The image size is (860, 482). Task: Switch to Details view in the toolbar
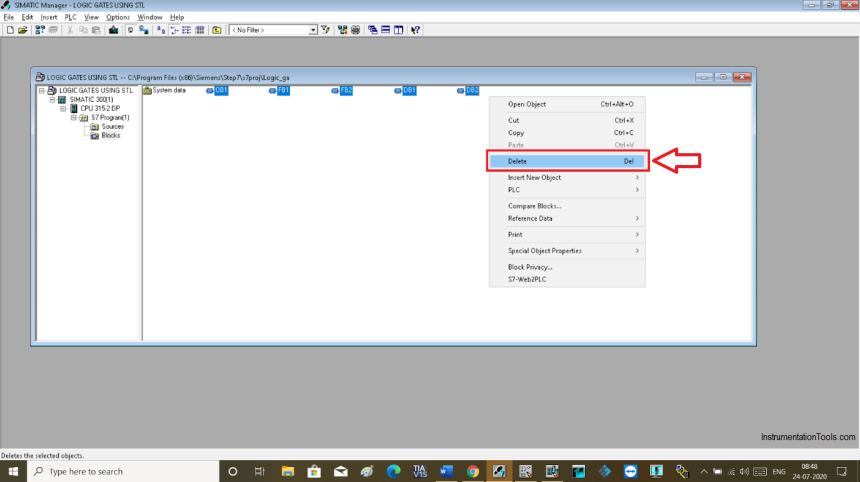(200, 30)
